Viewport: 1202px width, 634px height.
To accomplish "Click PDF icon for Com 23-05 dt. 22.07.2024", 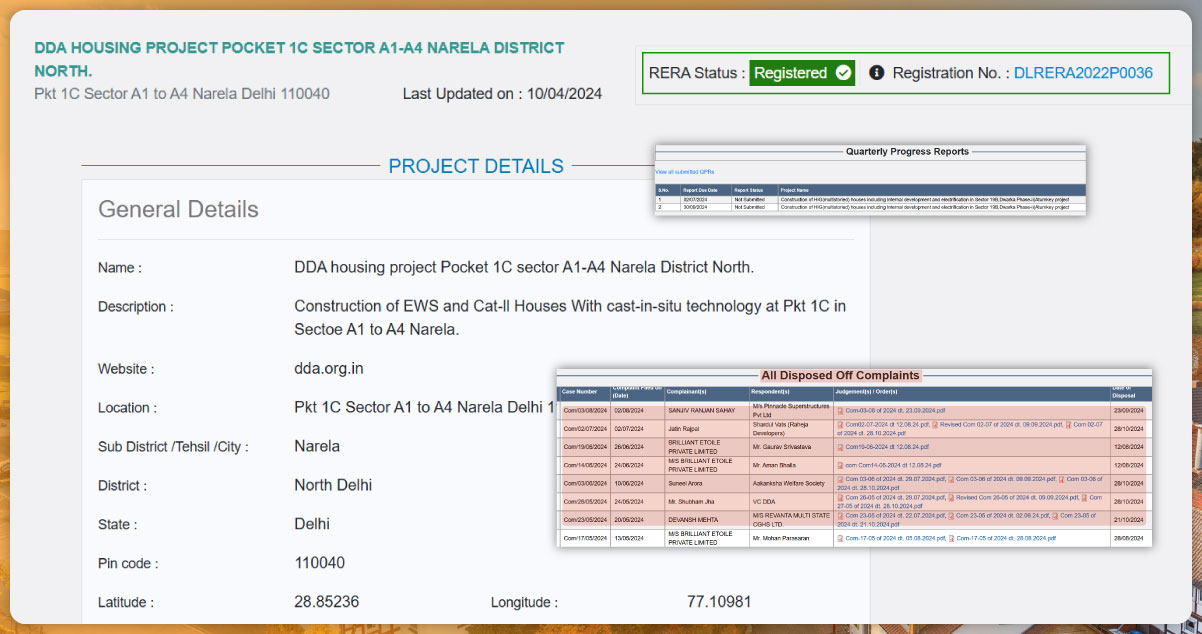I will point(840,516).
